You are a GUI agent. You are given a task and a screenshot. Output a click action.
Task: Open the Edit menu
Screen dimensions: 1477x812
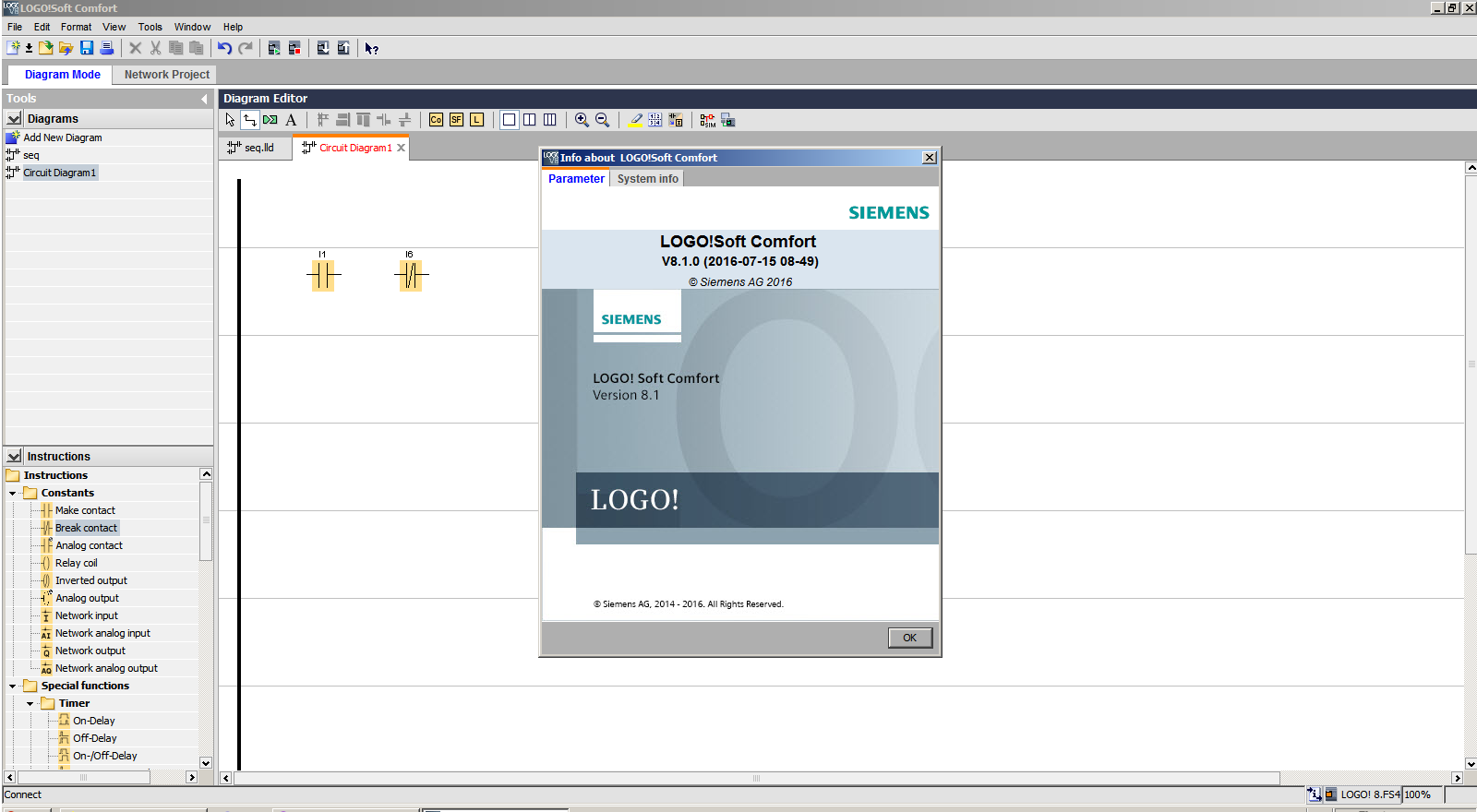click(42, 27)
